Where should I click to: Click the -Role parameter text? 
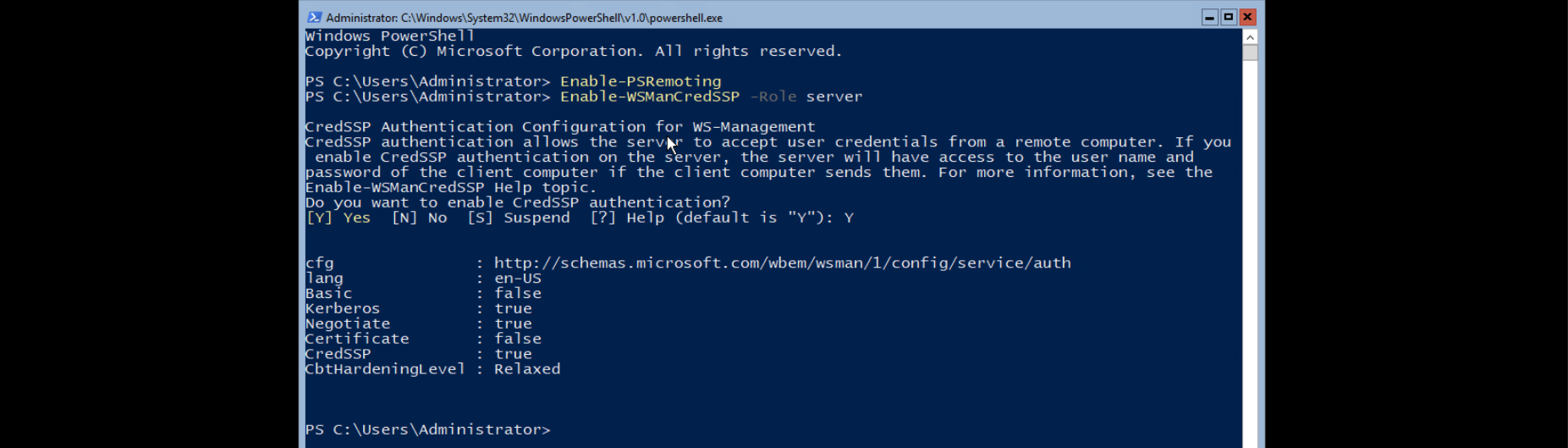coord(773,97)
